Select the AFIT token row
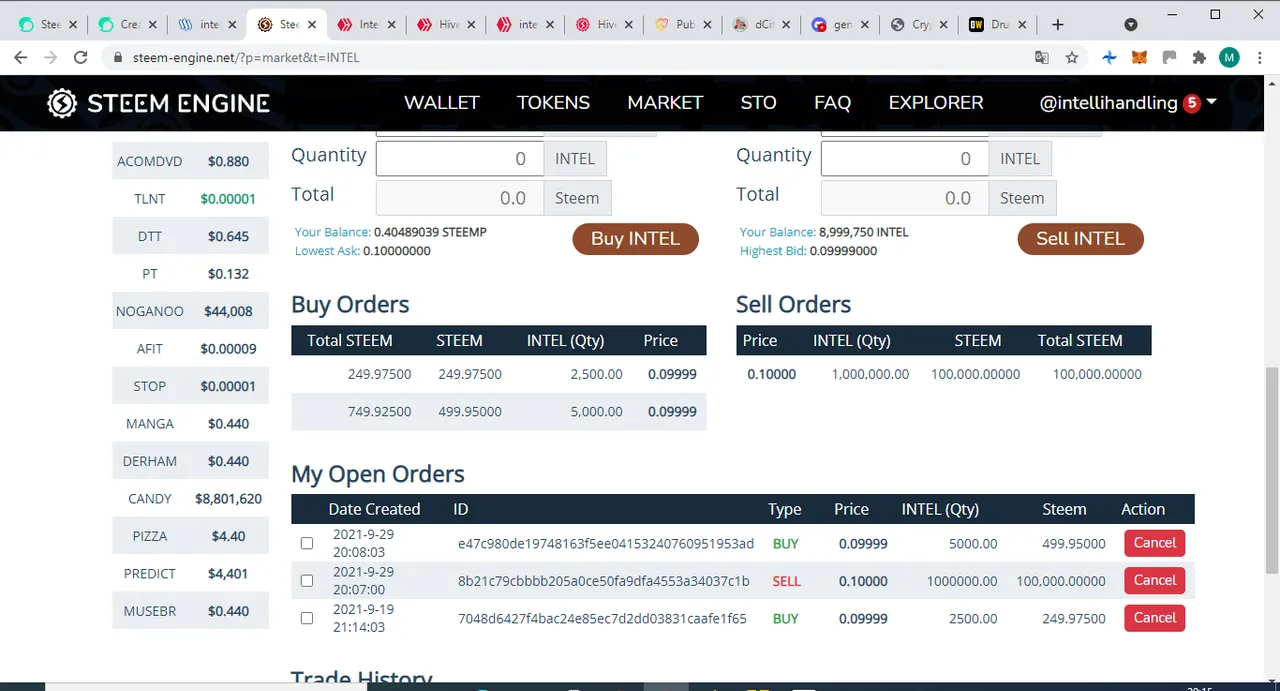 tap(190, 349)
